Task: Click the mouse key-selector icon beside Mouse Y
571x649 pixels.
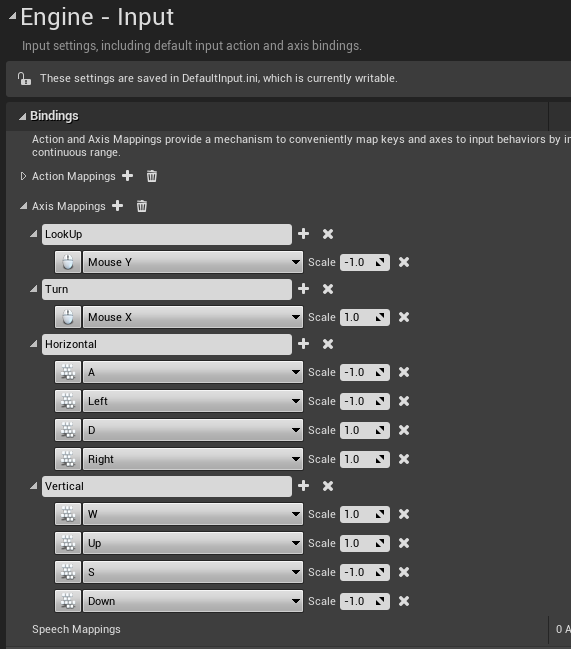Action: (68, 262)
